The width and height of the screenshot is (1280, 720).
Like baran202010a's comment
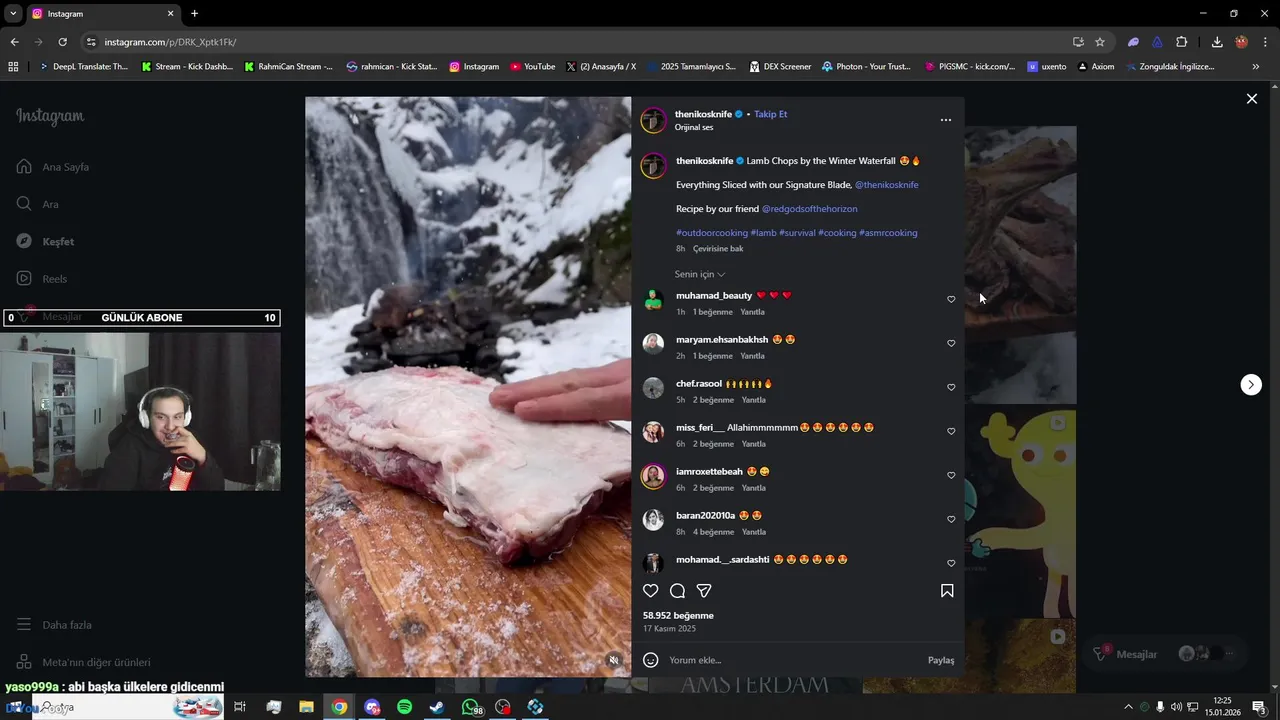coord(951,519)
